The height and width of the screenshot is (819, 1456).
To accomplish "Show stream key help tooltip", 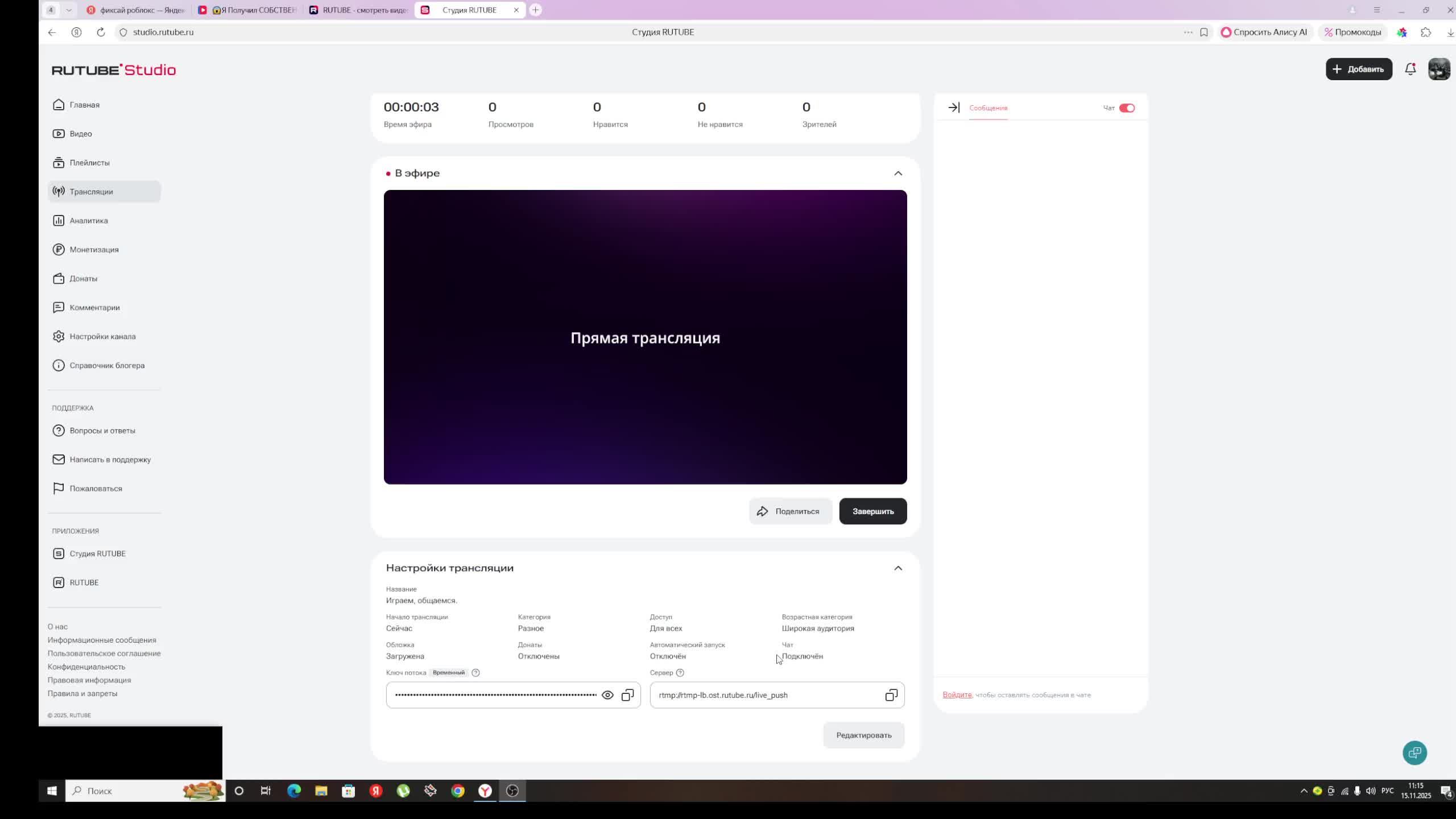I will point(475,673).
